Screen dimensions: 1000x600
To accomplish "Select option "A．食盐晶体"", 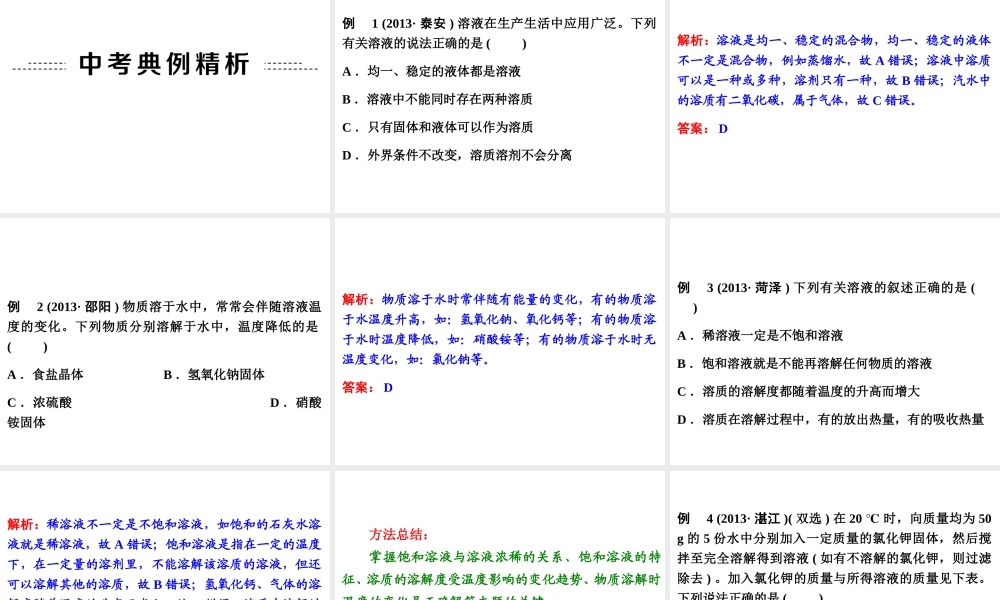I will coord(45,375).
